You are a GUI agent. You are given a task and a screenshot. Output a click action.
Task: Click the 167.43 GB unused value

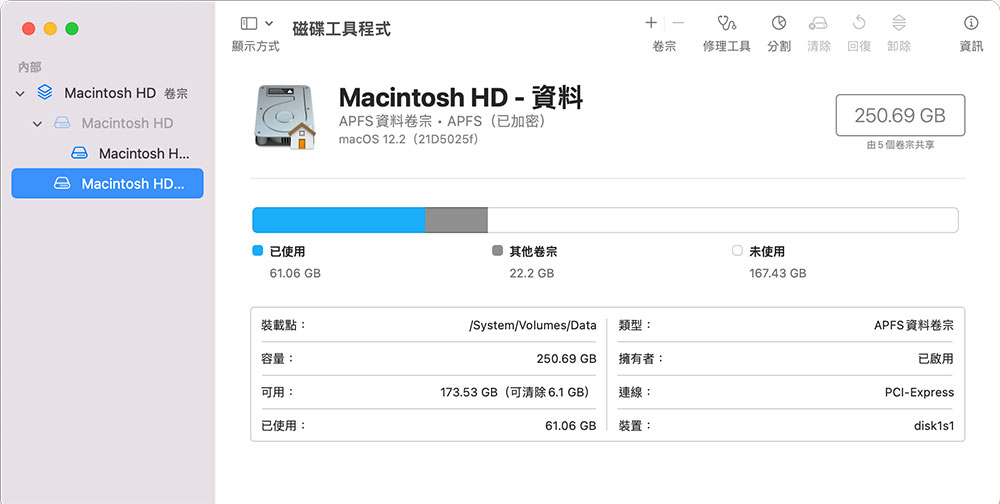point(777,273)
